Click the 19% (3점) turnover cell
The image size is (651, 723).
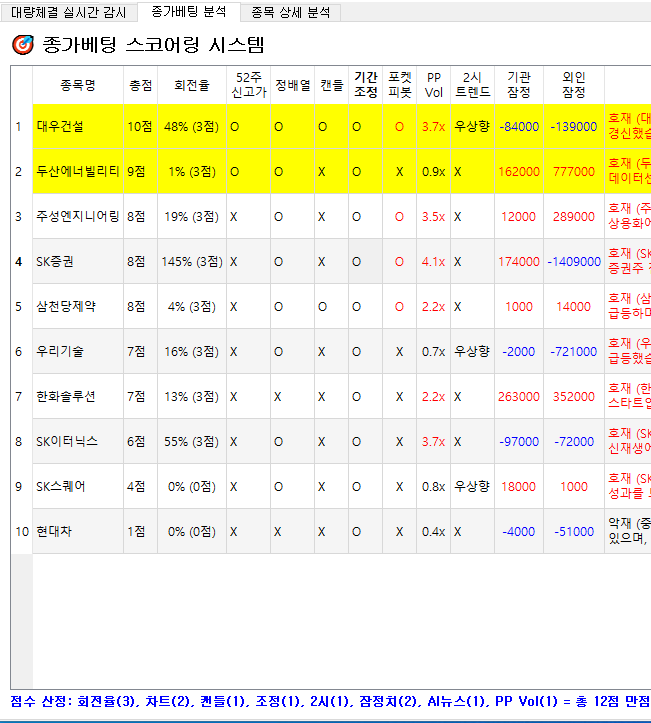192,216
